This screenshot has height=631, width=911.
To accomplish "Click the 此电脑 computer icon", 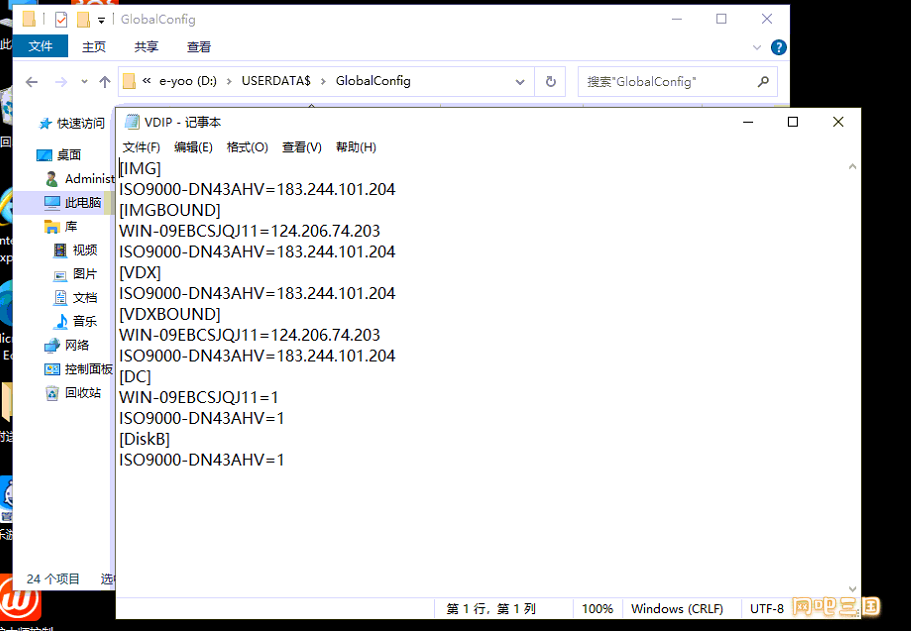I will click(52, 202).
